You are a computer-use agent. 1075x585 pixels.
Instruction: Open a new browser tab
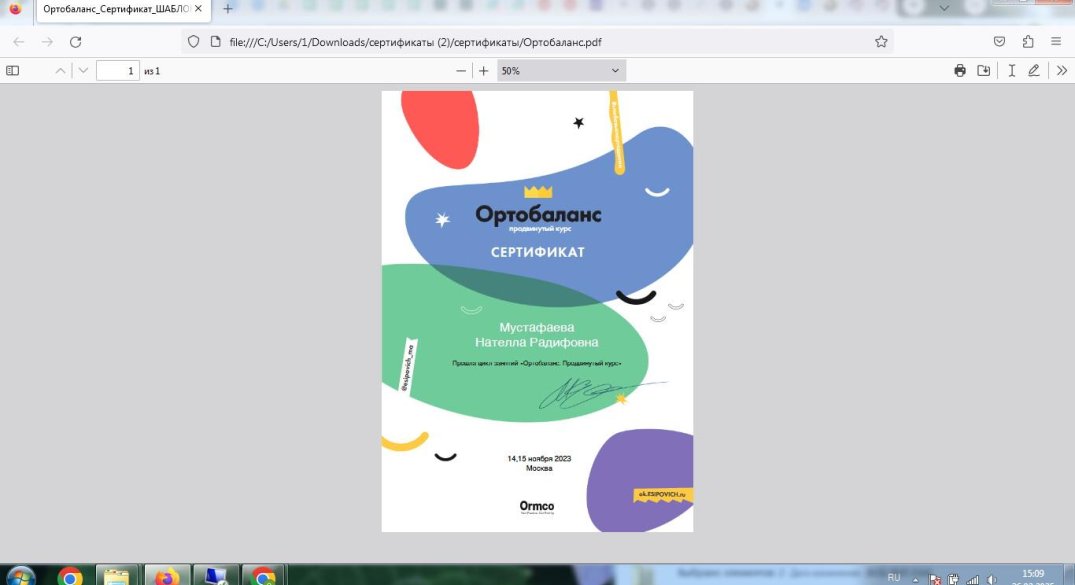228,9
